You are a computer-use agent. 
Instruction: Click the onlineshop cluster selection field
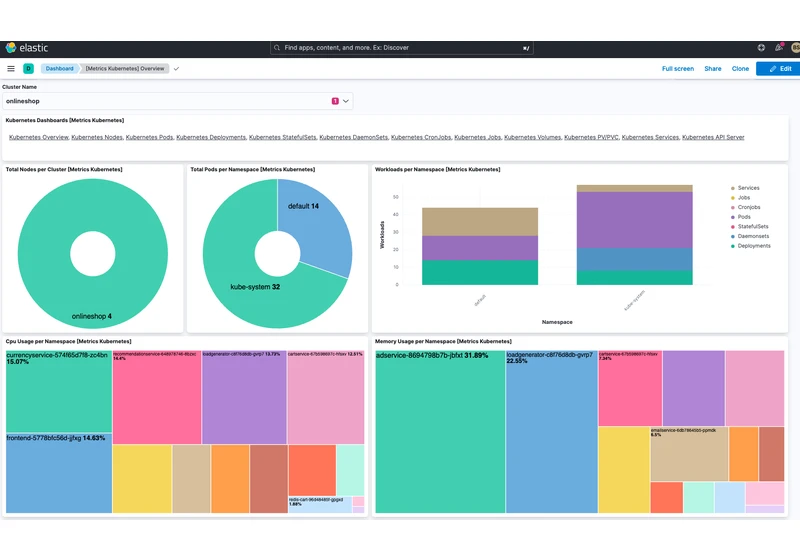178,101
